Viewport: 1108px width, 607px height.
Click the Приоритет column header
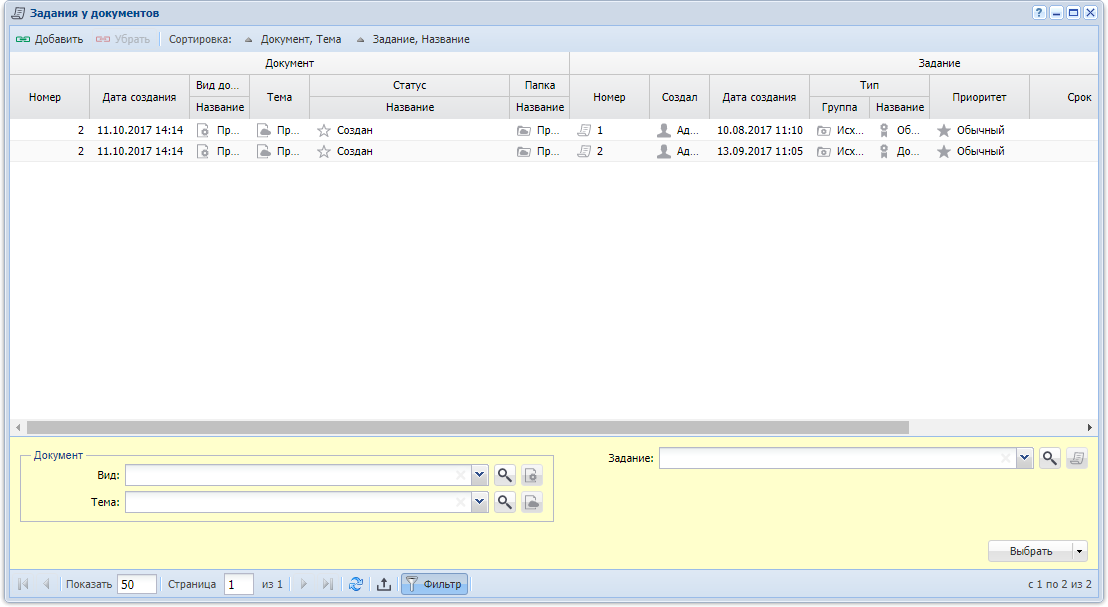pos(979,97)
